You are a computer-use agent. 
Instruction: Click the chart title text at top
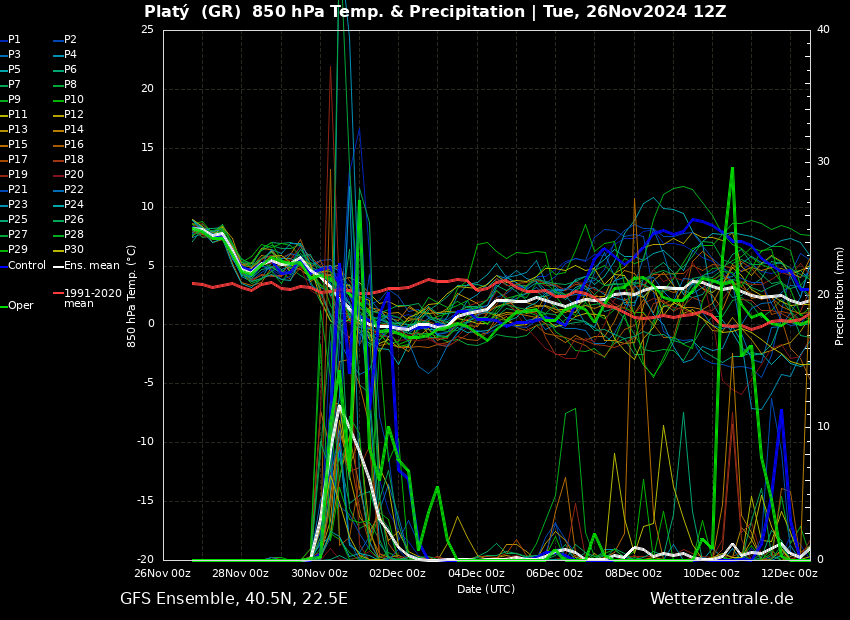tap(435, 12)
